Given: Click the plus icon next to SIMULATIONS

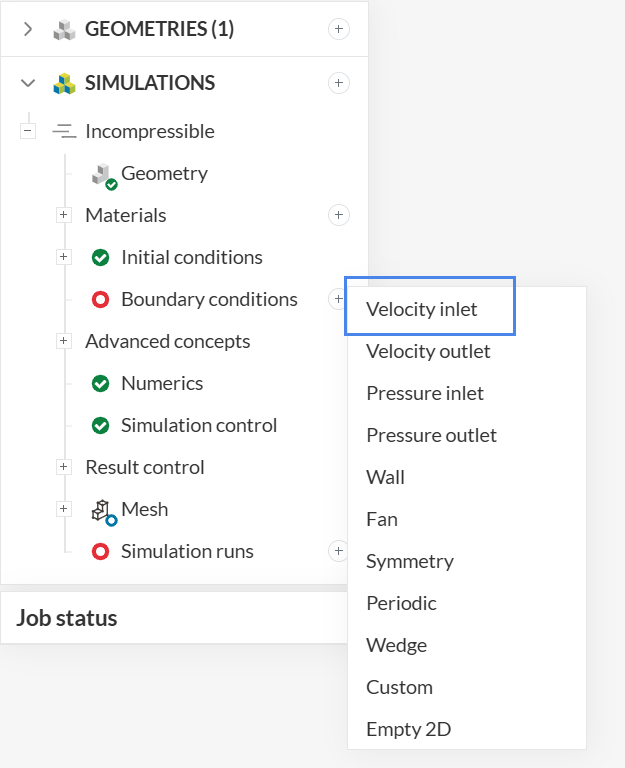Looking at the screenshot, I should pyautogui.click(x=339, y=83).
